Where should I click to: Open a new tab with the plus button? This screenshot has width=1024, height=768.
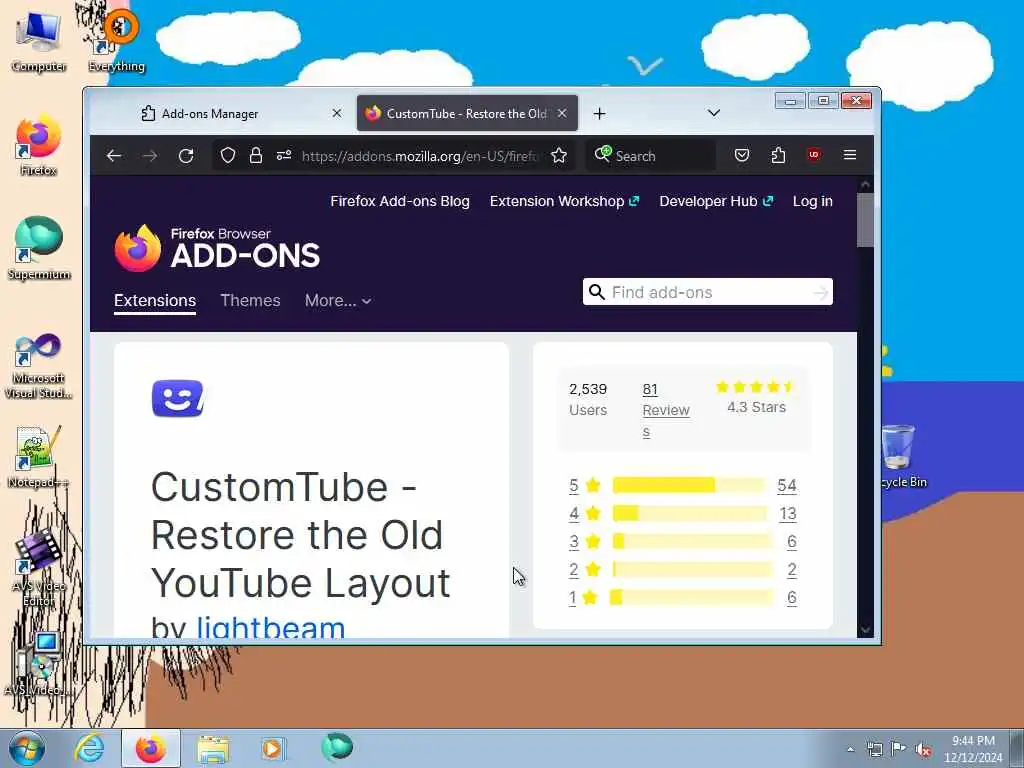click(600, 114)
